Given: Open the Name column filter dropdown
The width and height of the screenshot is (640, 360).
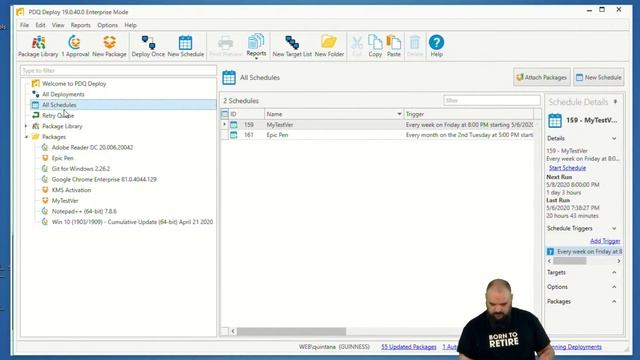Looking at the screenshot, I should click(x=399, y=114).
